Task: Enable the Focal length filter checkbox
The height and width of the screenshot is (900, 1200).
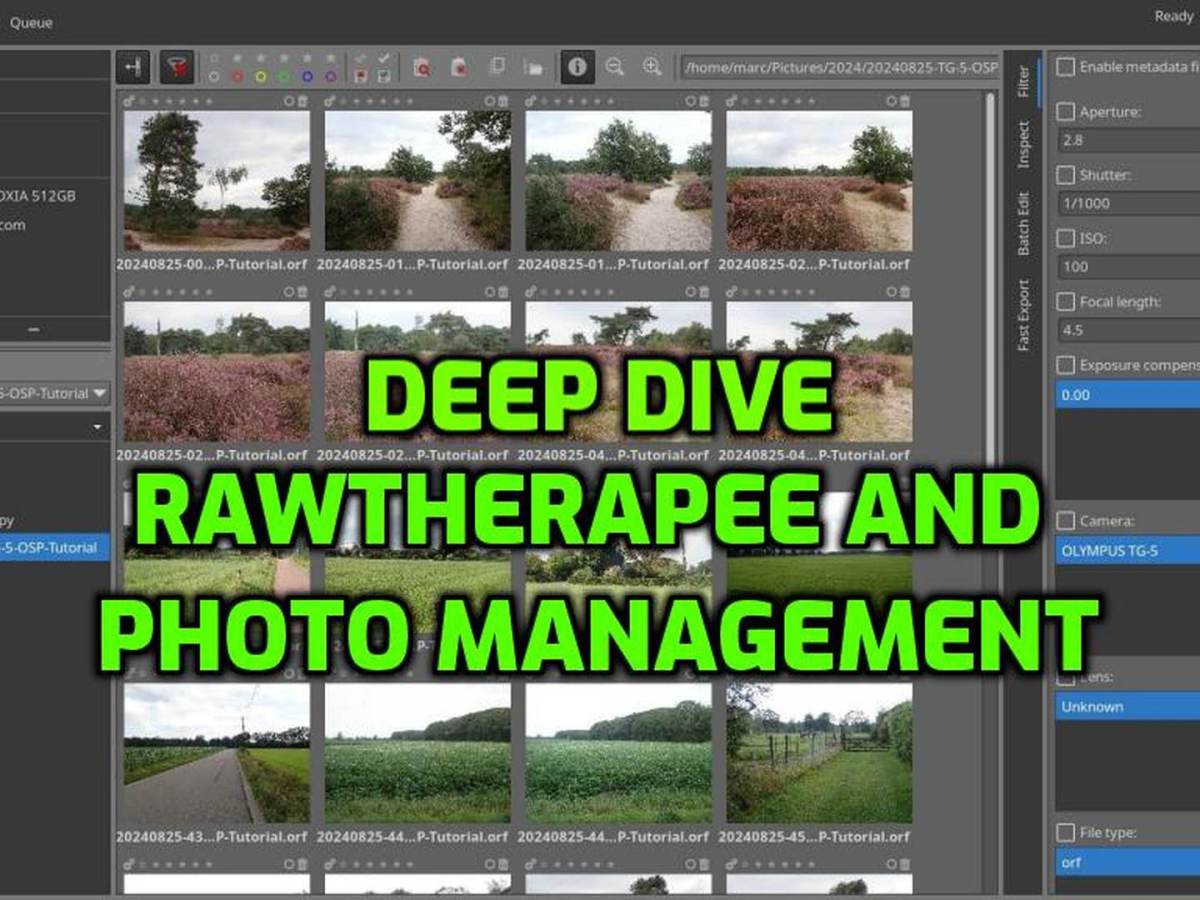Action: pyautogui.click(x=1067, y=301)
